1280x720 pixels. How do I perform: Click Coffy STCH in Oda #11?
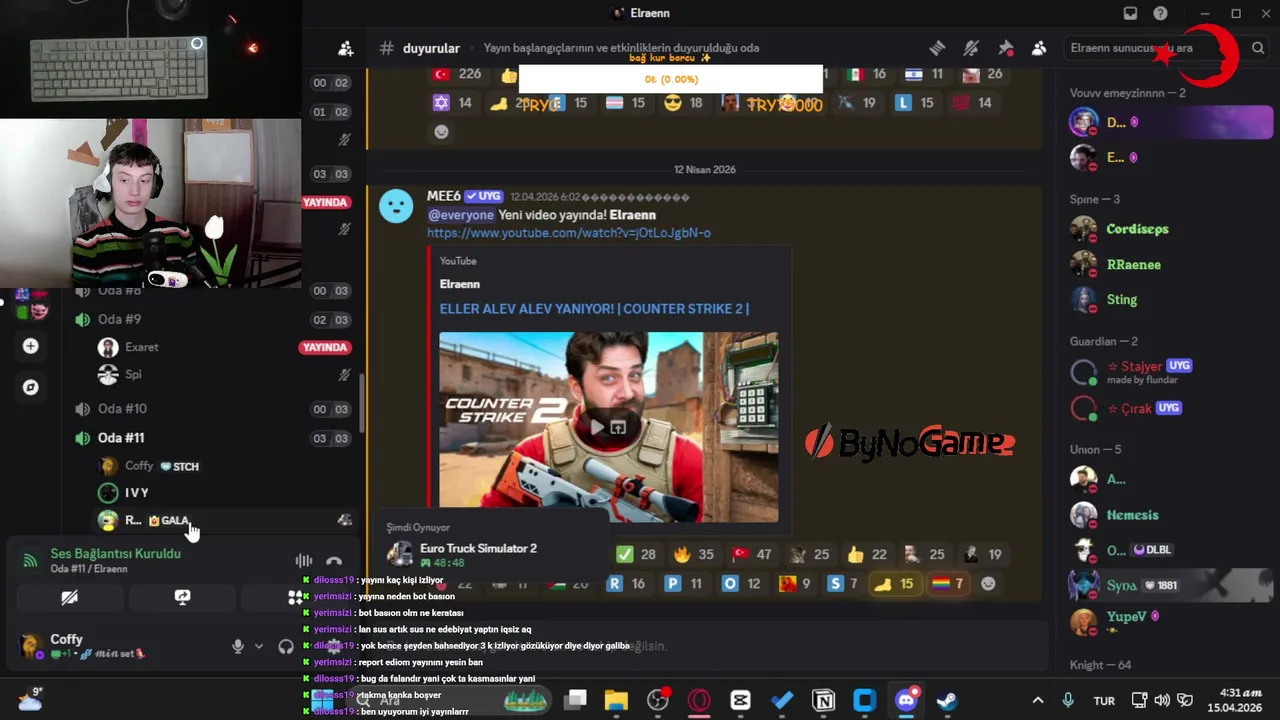[x=160, y=466]
